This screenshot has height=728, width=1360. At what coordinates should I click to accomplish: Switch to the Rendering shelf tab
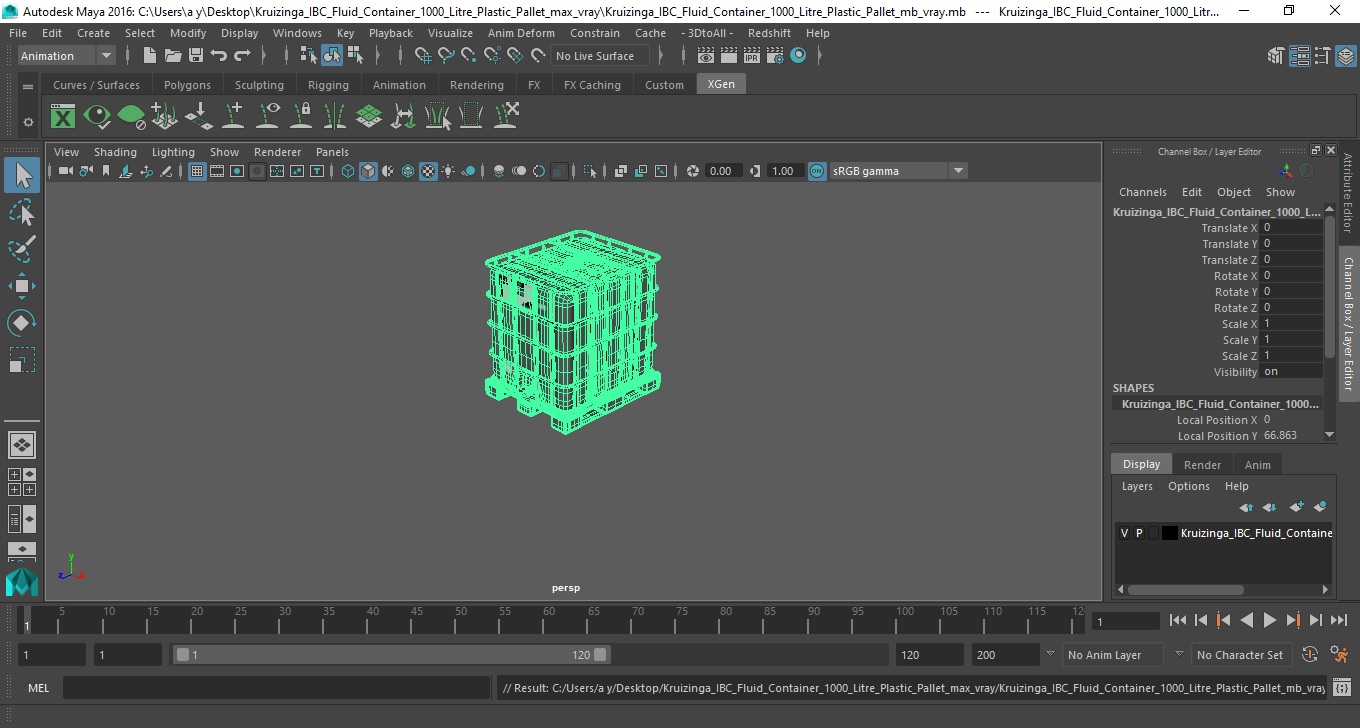[x=477, y=85]
